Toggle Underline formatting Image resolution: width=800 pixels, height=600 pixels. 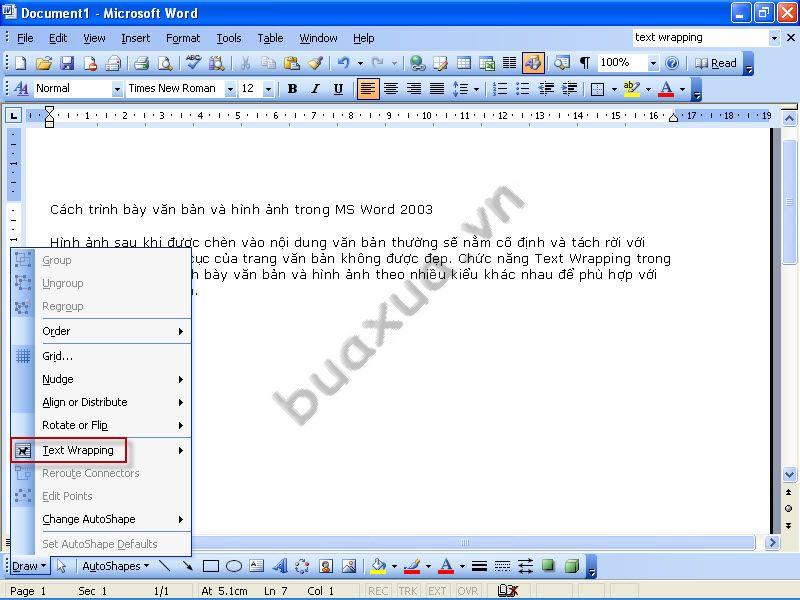(x=338, y=89)
